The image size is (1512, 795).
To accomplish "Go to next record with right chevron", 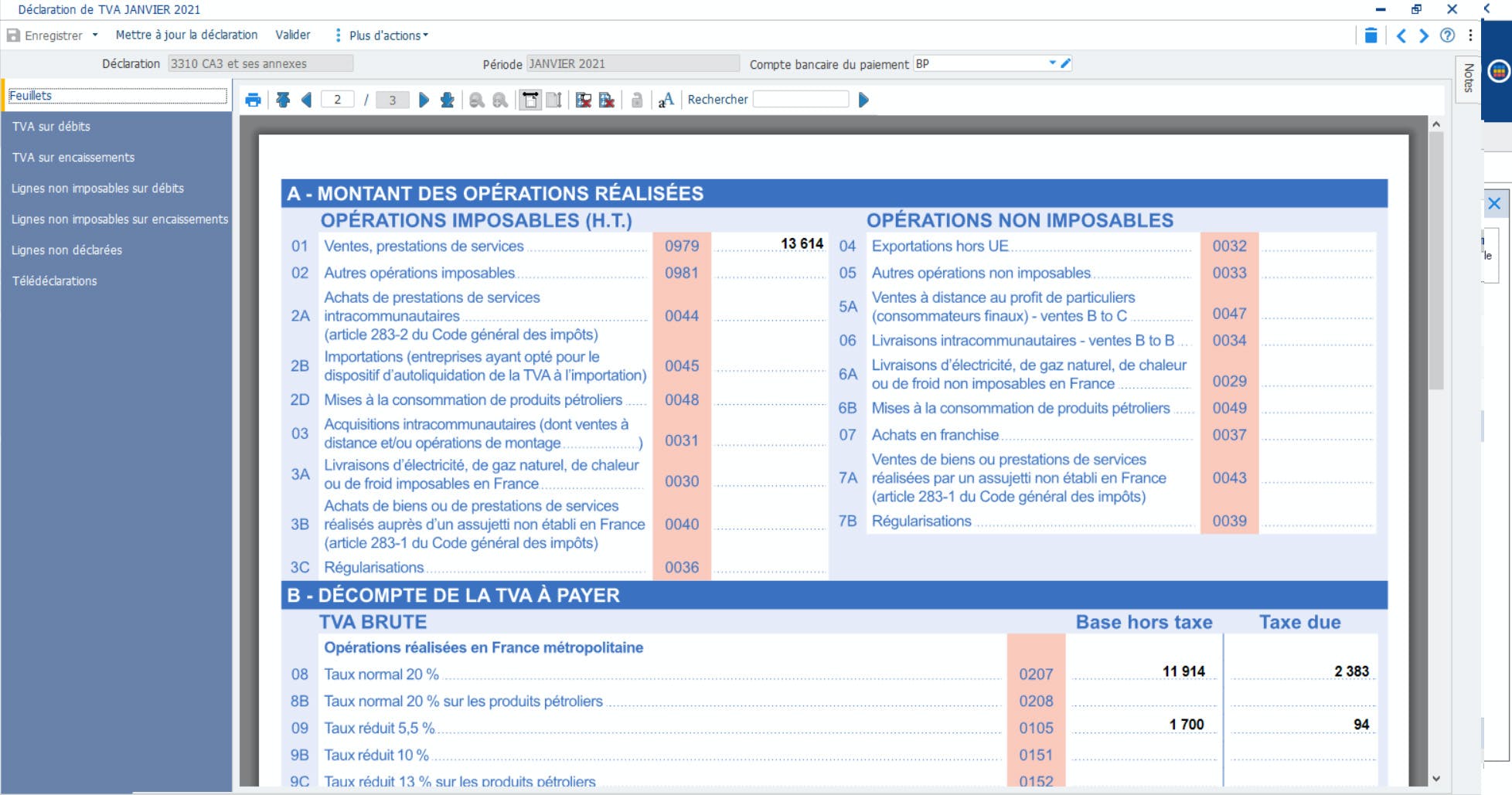I will pyautogui.click(x=1423, y=36).
